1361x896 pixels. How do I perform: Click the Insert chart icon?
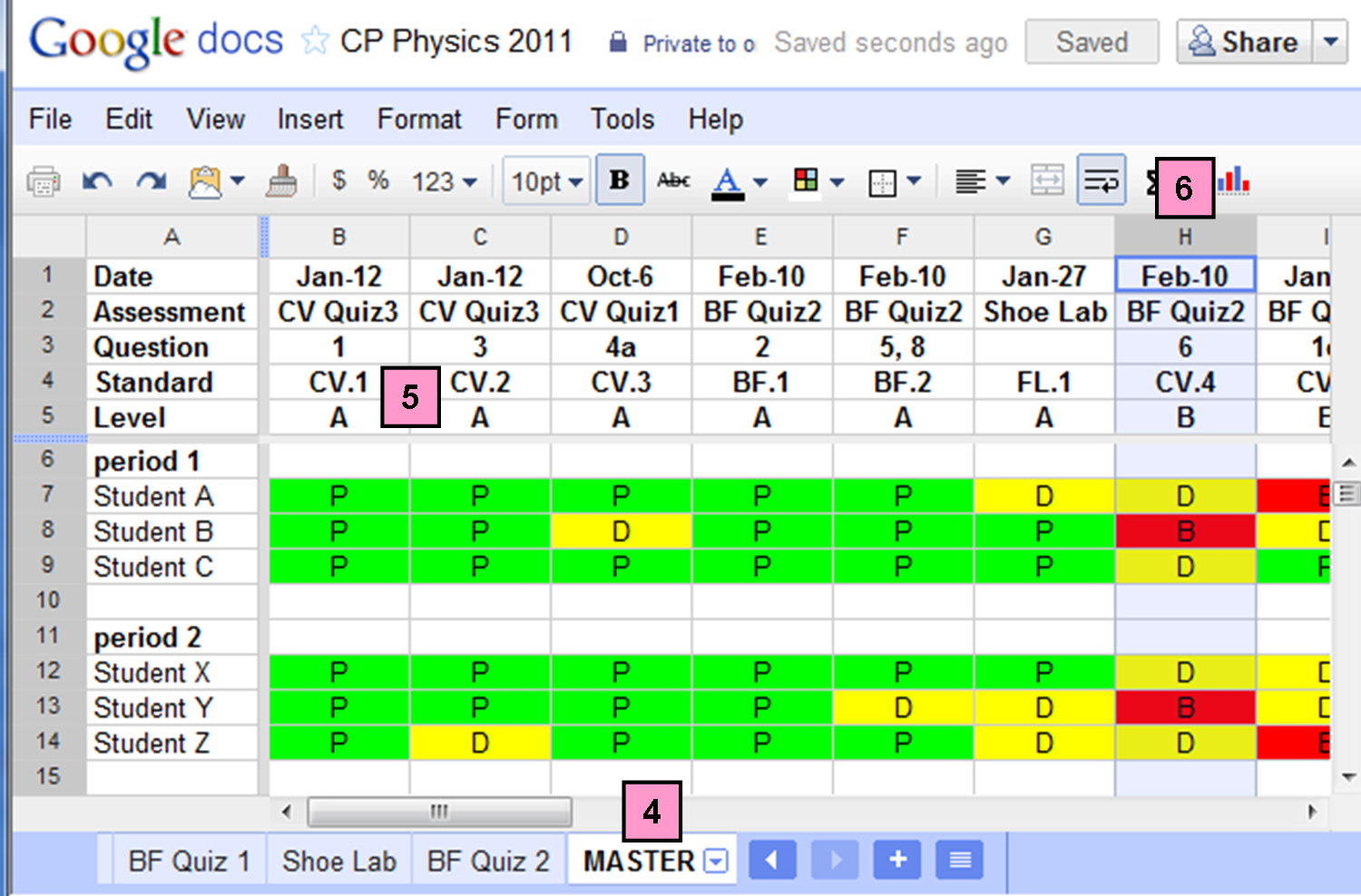[x=1234, y=180]
